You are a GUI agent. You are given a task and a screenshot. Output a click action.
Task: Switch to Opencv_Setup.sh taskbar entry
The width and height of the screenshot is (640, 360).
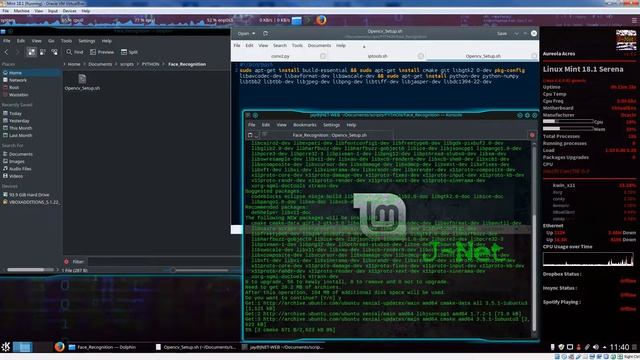click(x=196, y=347)
